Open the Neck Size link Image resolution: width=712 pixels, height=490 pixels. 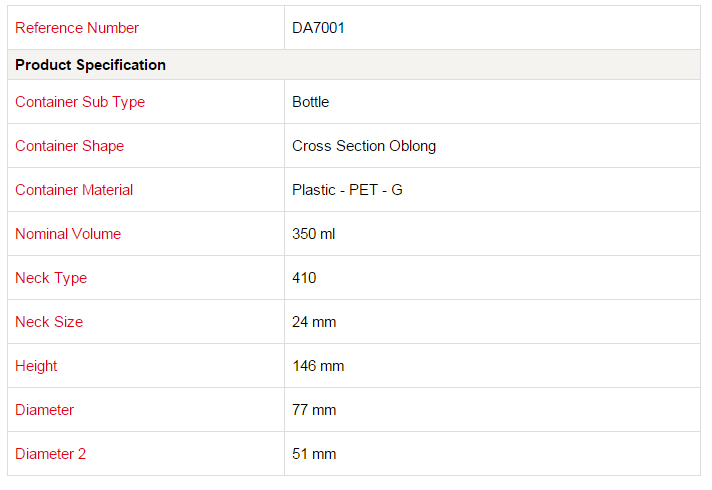49,322
